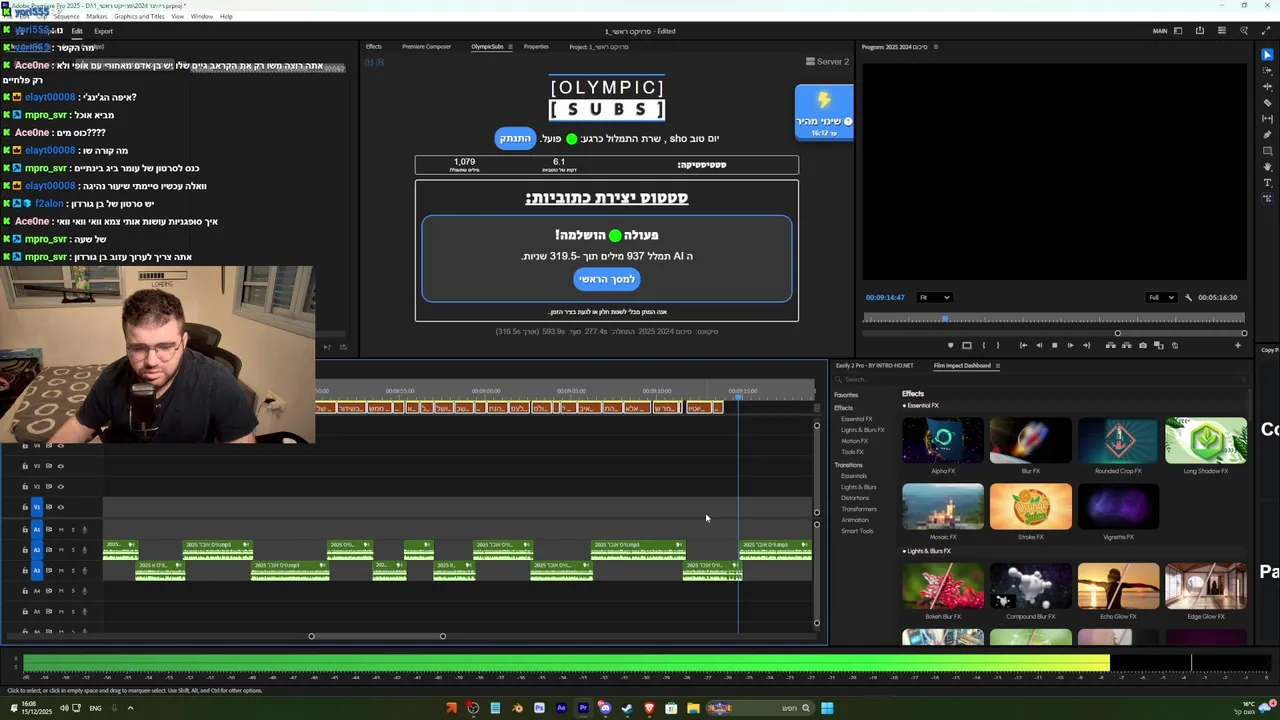Click Export Frame camera icon

(1143, 345)
